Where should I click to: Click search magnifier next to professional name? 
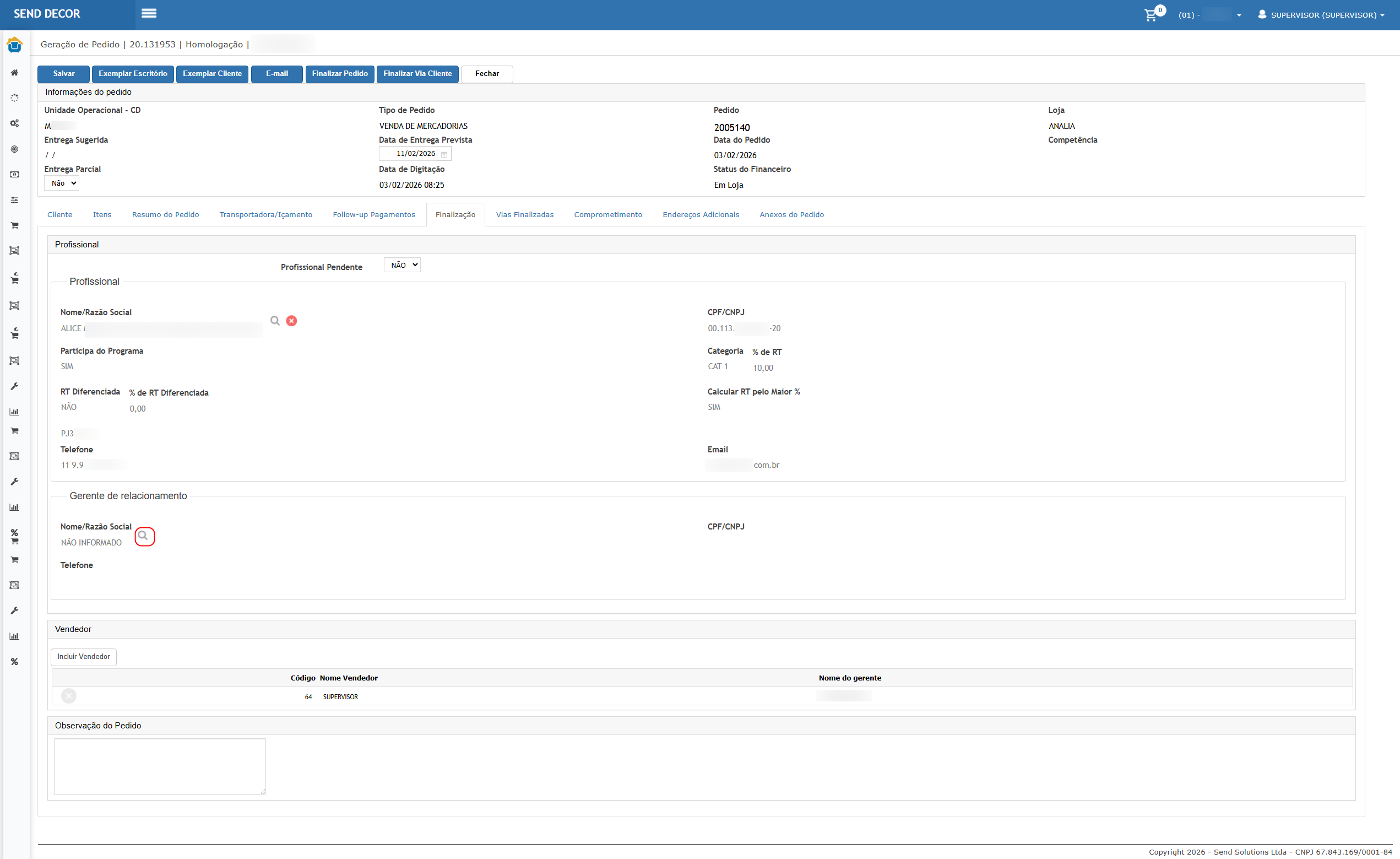tap(275, 321)
